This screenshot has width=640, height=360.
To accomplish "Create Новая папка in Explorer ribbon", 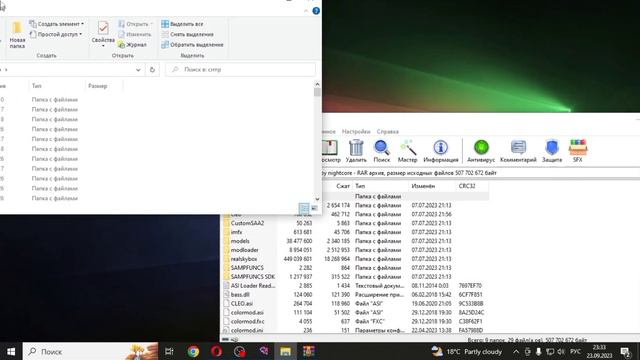I will point(17,35).
